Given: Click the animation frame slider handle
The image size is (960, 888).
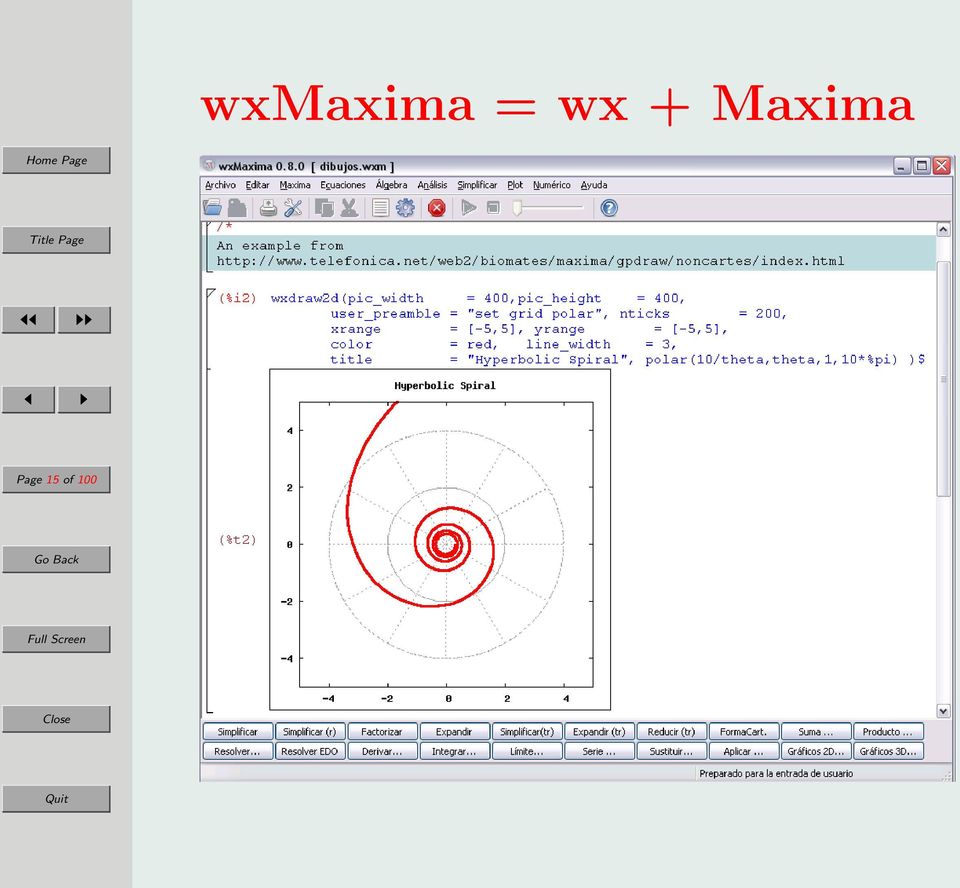Looking at the screenshot, I should [517, 208].
